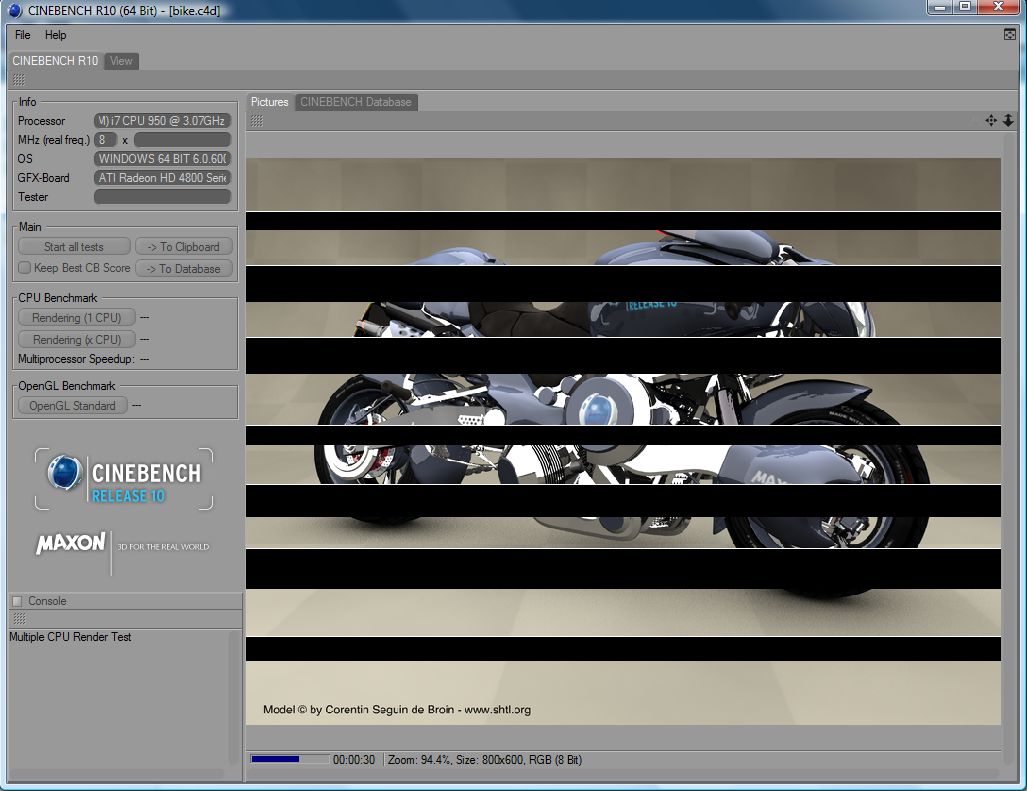This screenshot has width=1027, height=791.
Task: Click the Console vertical scrollbar
Action: (235, 700)
